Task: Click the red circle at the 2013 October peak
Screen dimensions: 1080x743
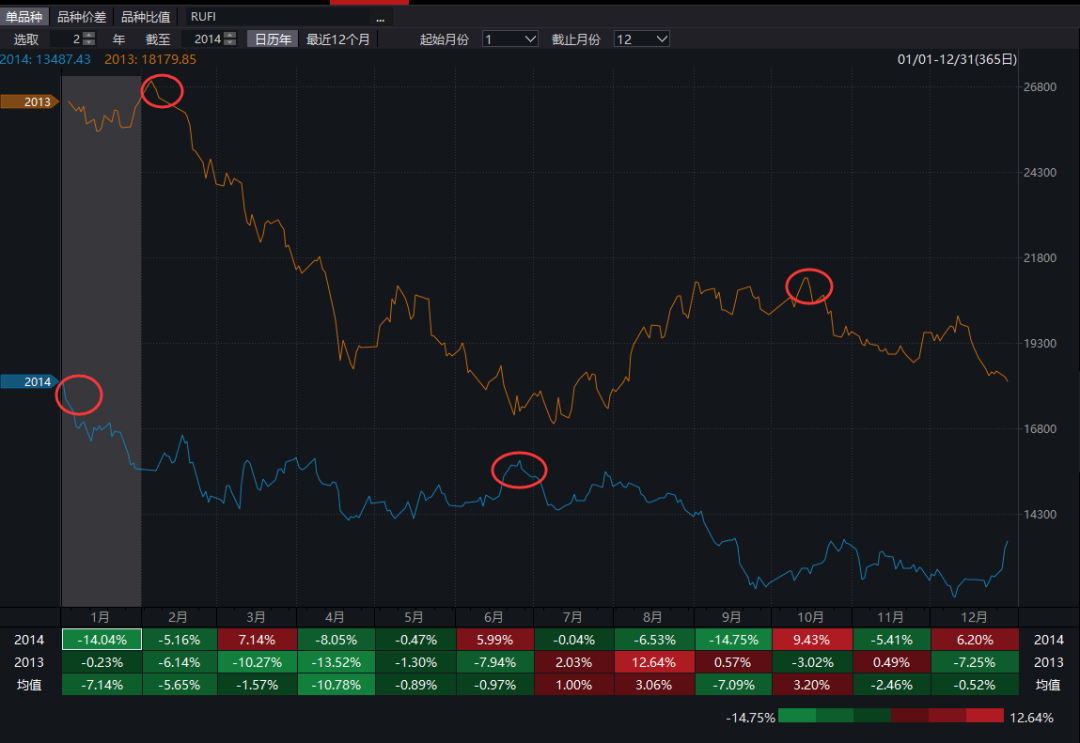Action: click(809, 286)
